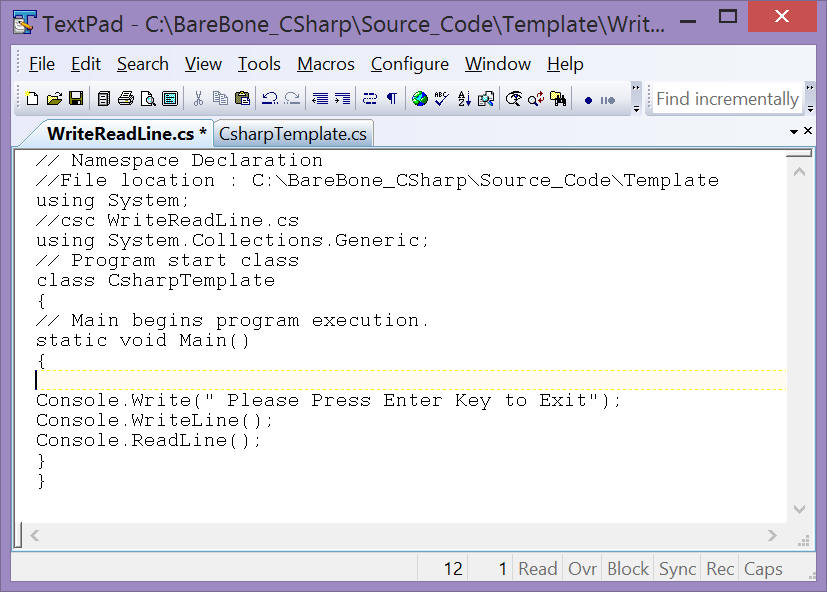Expand the main toolbar overflow chevron

(x=636, y=98)
